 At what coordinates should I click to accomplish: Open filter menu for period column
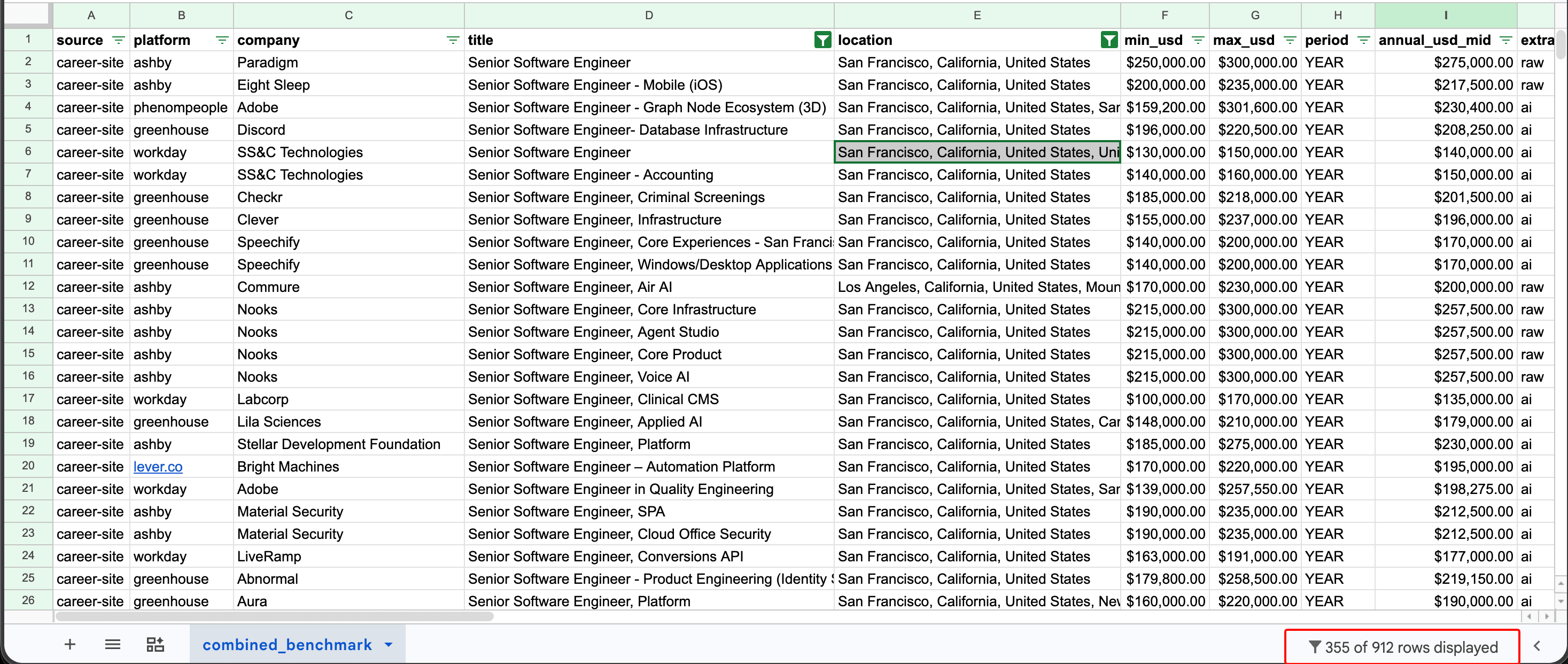[1364, 40]
